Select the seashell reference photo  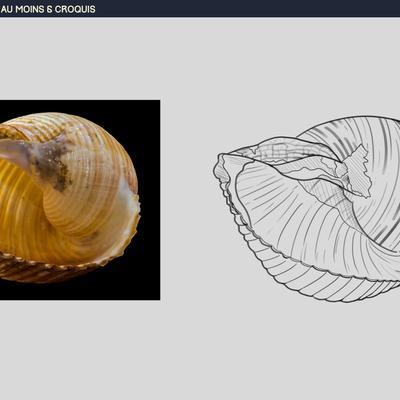[x=80, y=200]
